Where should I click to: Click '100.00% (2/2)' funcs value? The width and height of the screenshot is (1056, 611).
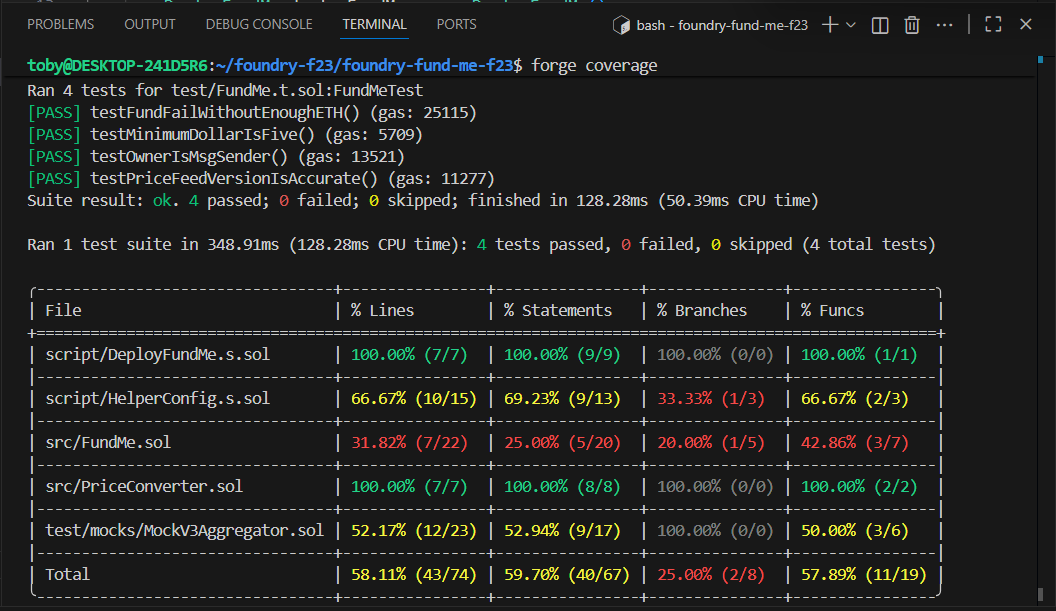pyautogui.click(x=859, y=486)
